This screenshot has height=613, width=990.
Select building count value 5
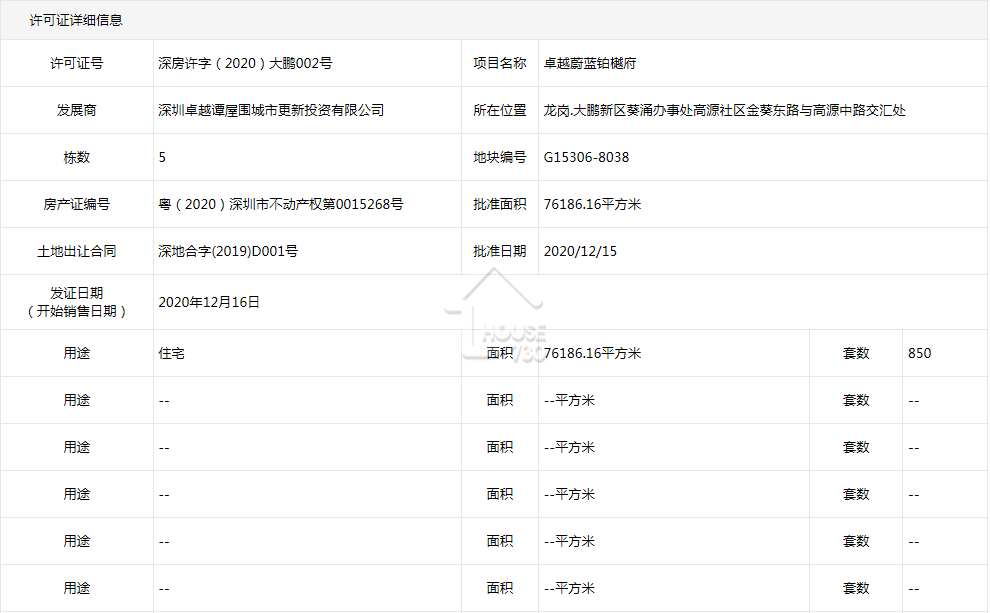tap(162, 157)
